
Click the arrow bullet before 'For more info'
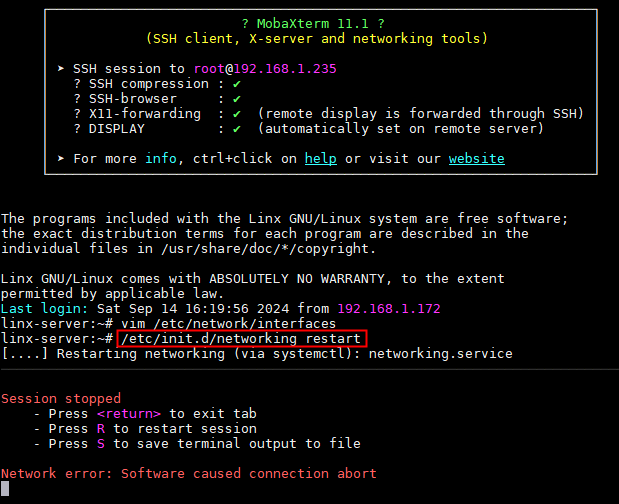[x=61, y=159]
